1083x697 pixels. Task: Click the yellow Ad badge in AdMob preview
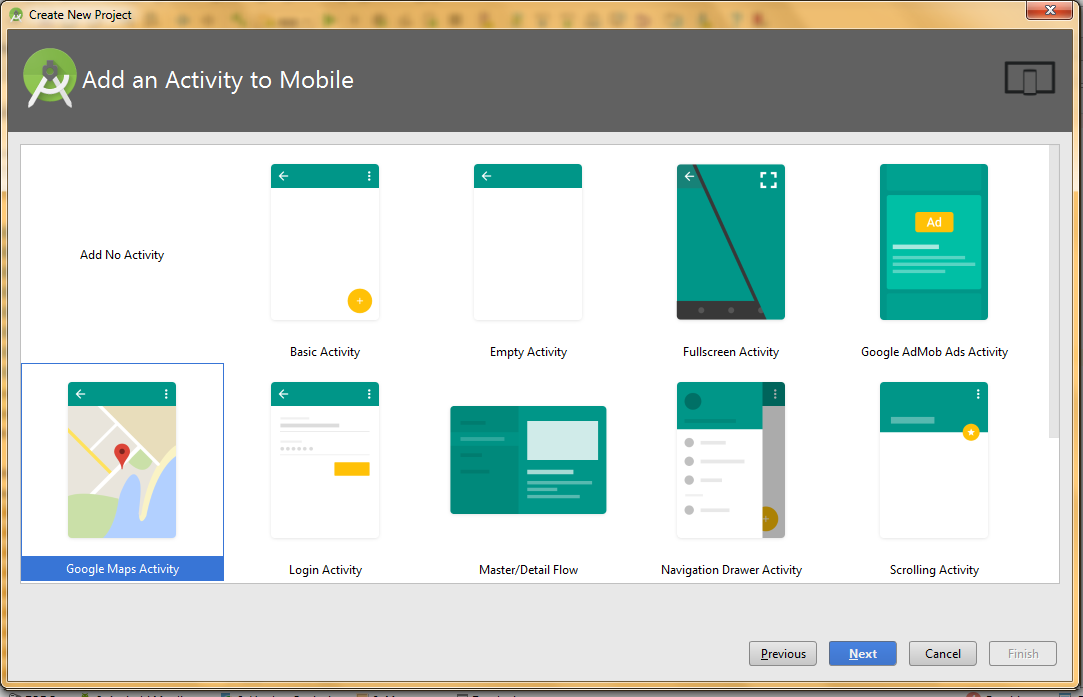click(x=933, y=222)
